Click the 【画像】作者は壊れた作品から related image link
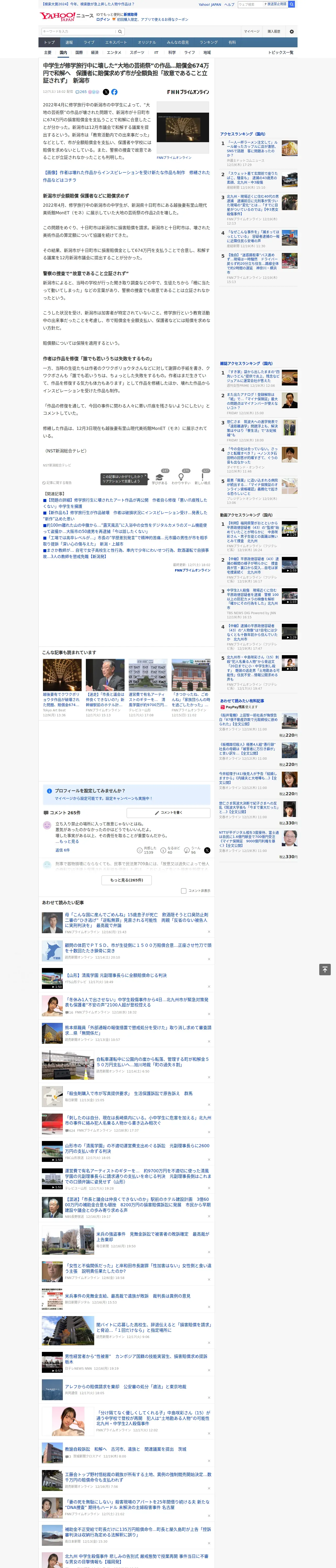This screenshot has height=1568, width=336. coord(126,176)
